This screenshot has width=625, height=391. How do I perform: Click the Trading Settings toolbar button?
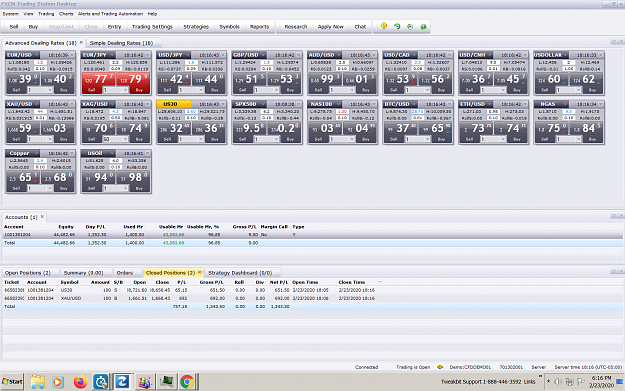pos(152,27)
